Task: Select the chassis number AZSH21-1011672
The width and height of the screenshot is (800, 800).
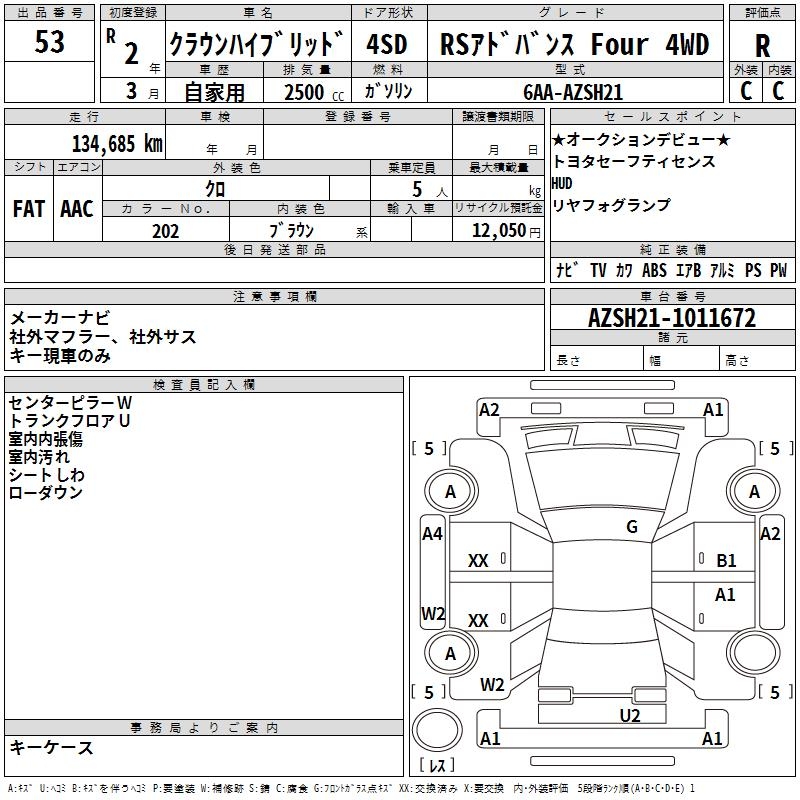Action: [x=672, y=318]
